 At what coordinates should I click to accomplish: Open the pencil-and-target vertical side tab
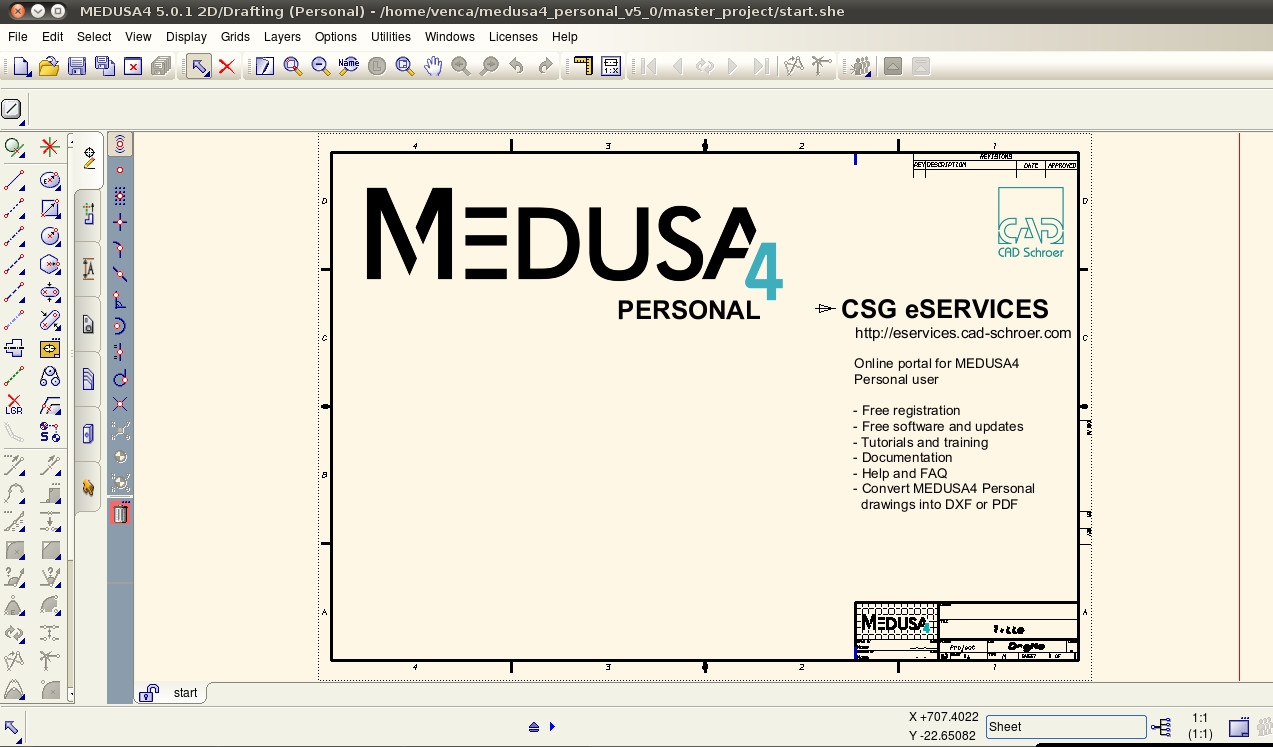click(x=88, y=160)
